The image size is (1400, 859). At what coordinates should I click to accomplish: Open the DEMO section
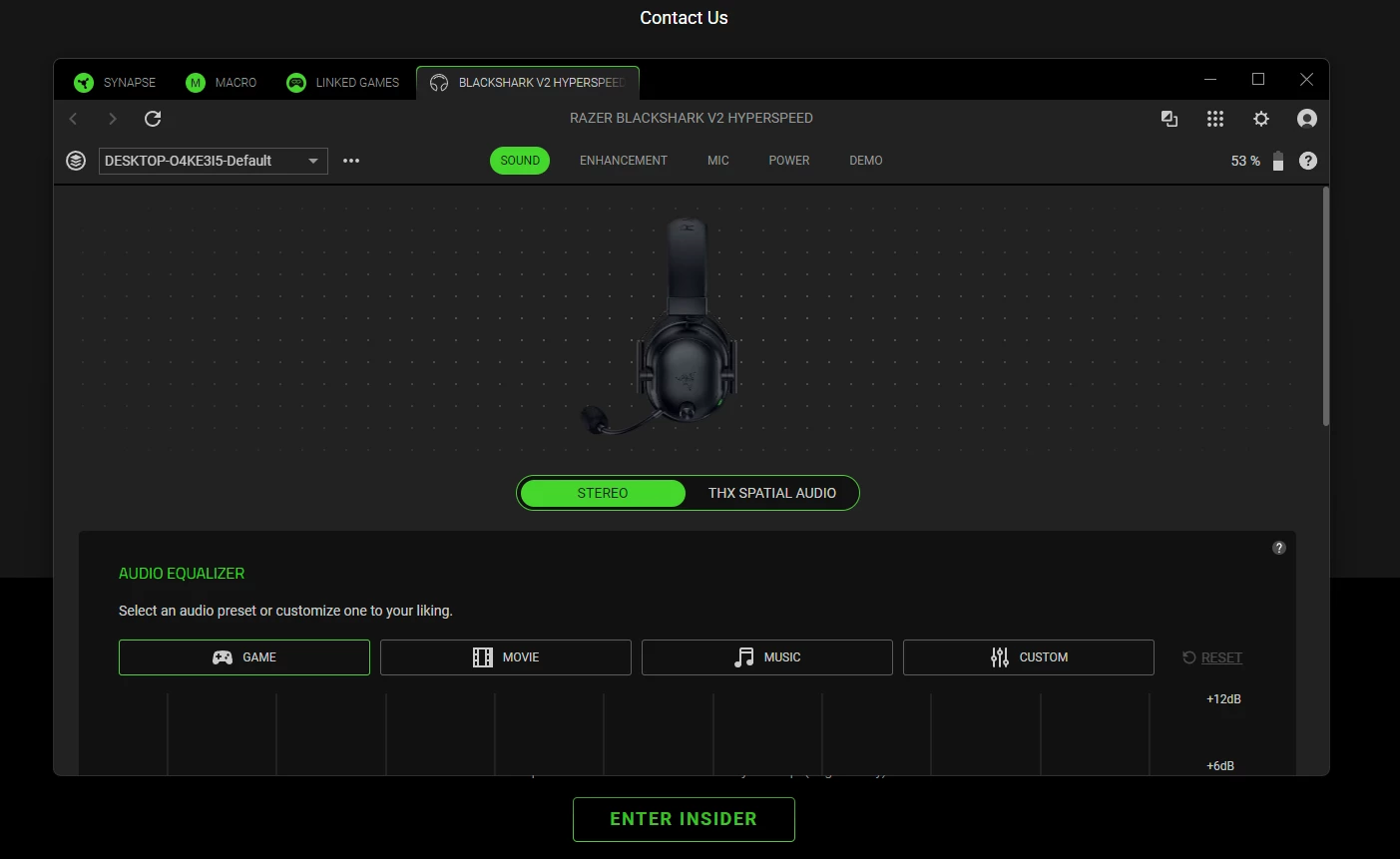(866, 161)
